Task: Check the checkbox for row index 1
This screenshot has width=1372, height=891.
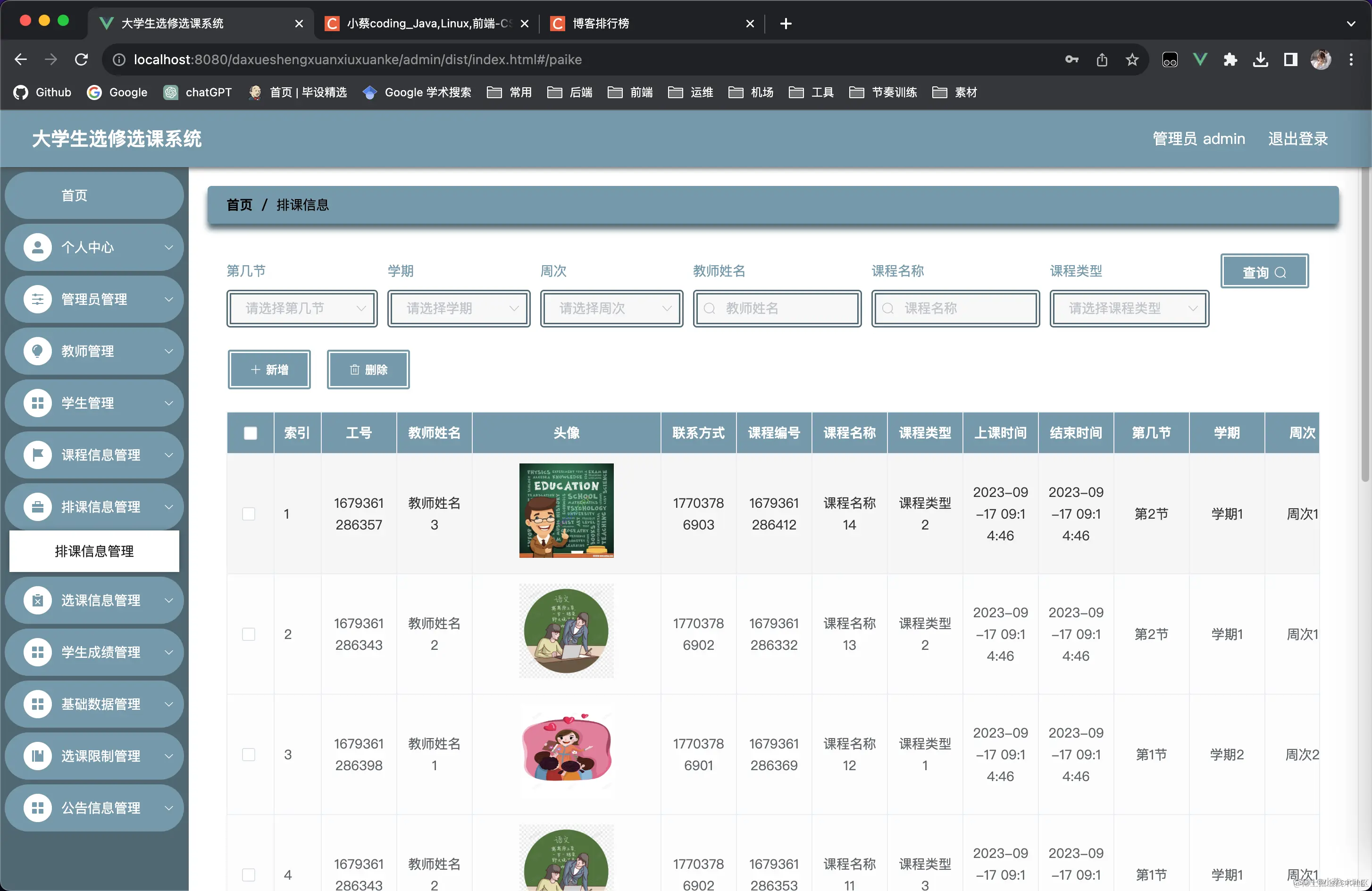Action: tap(249, 514)
